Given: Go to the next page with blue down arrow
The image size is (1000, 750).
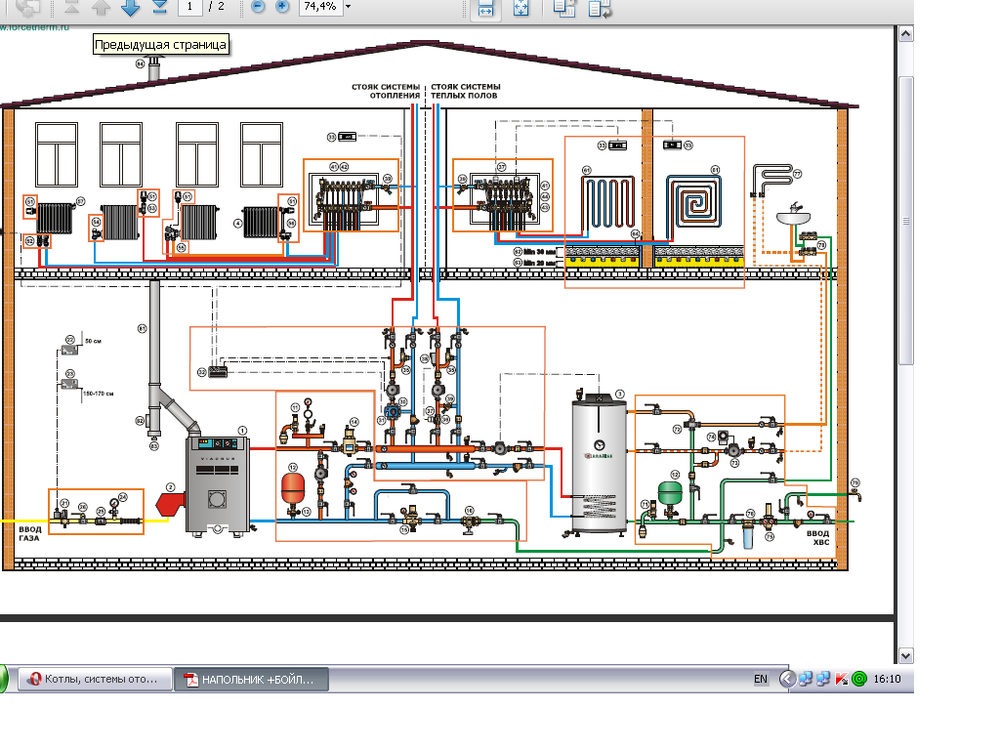Looking at the screenshot, I should [130, 7].
